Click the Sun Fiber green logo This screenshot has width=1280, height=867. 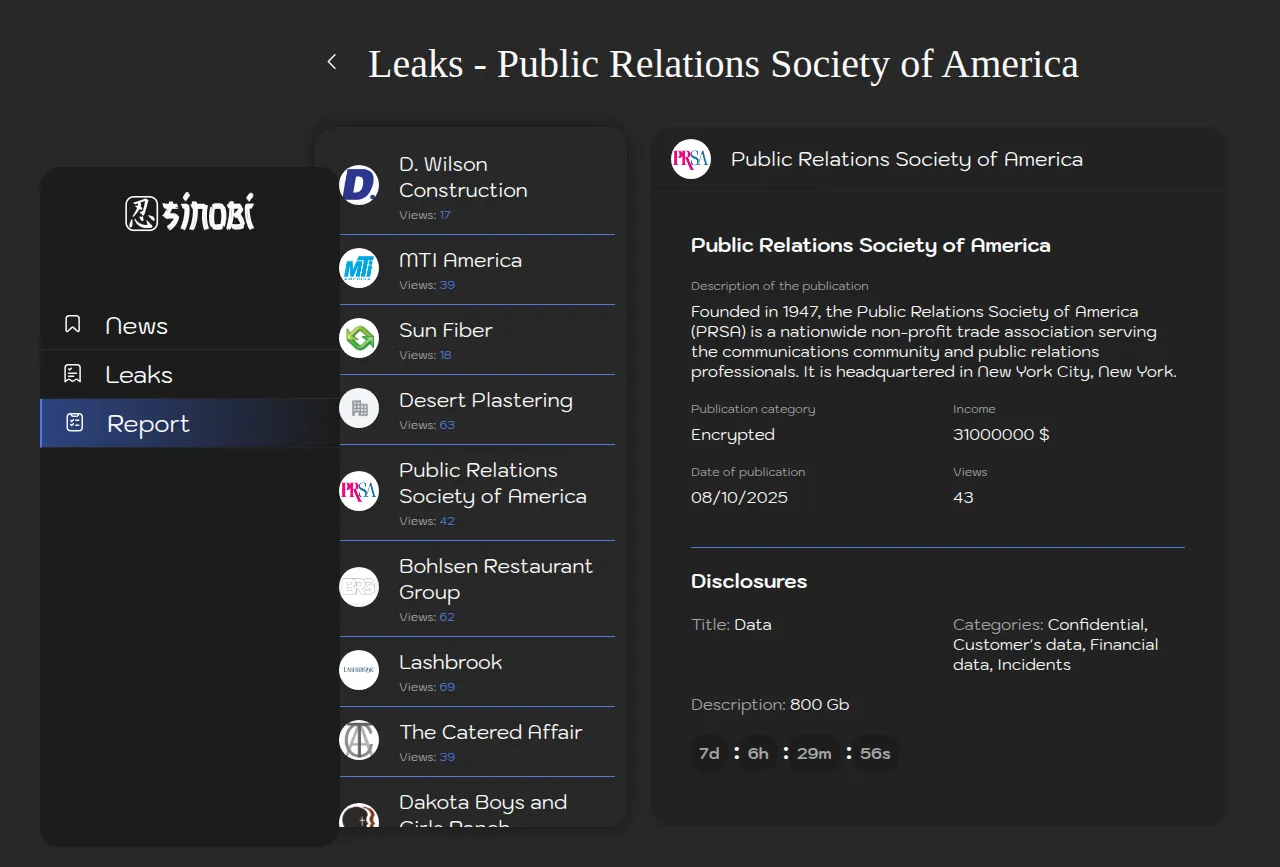pos(359,338)
